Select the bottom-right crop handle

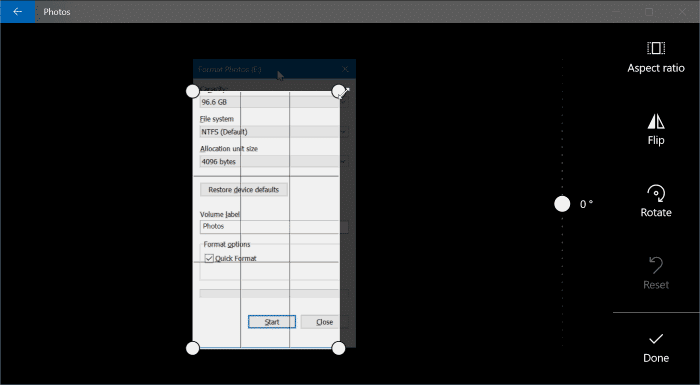click(x=339, y=348)
